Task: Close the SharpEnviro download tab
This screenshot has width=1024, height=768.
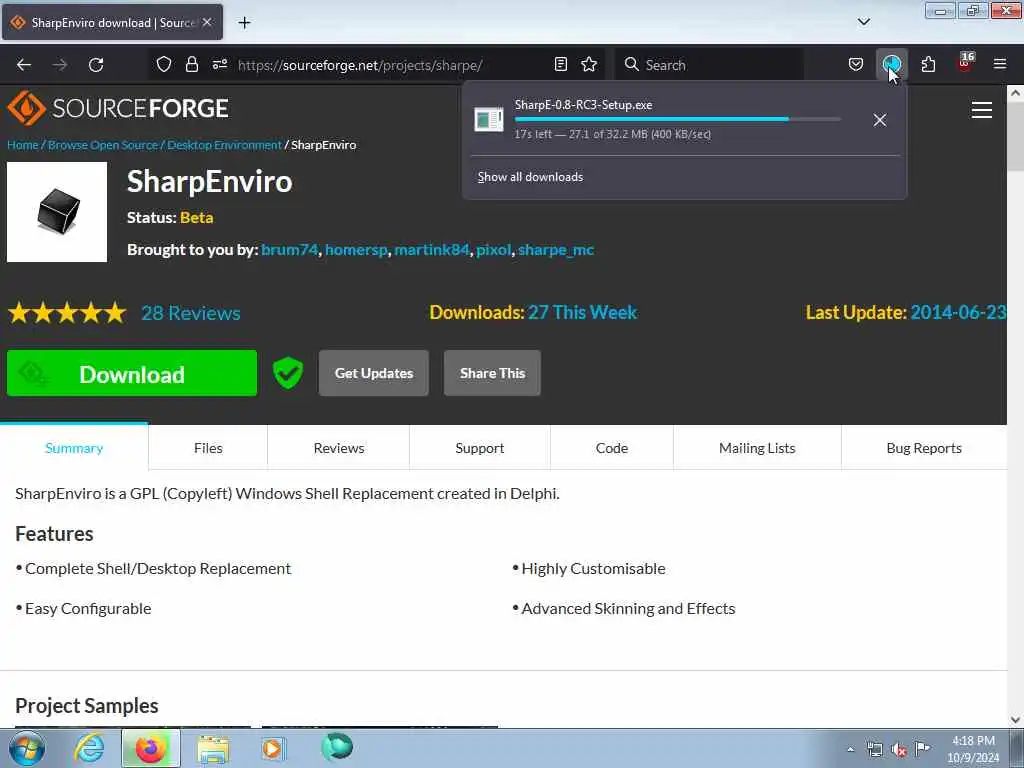Action: 207,22
